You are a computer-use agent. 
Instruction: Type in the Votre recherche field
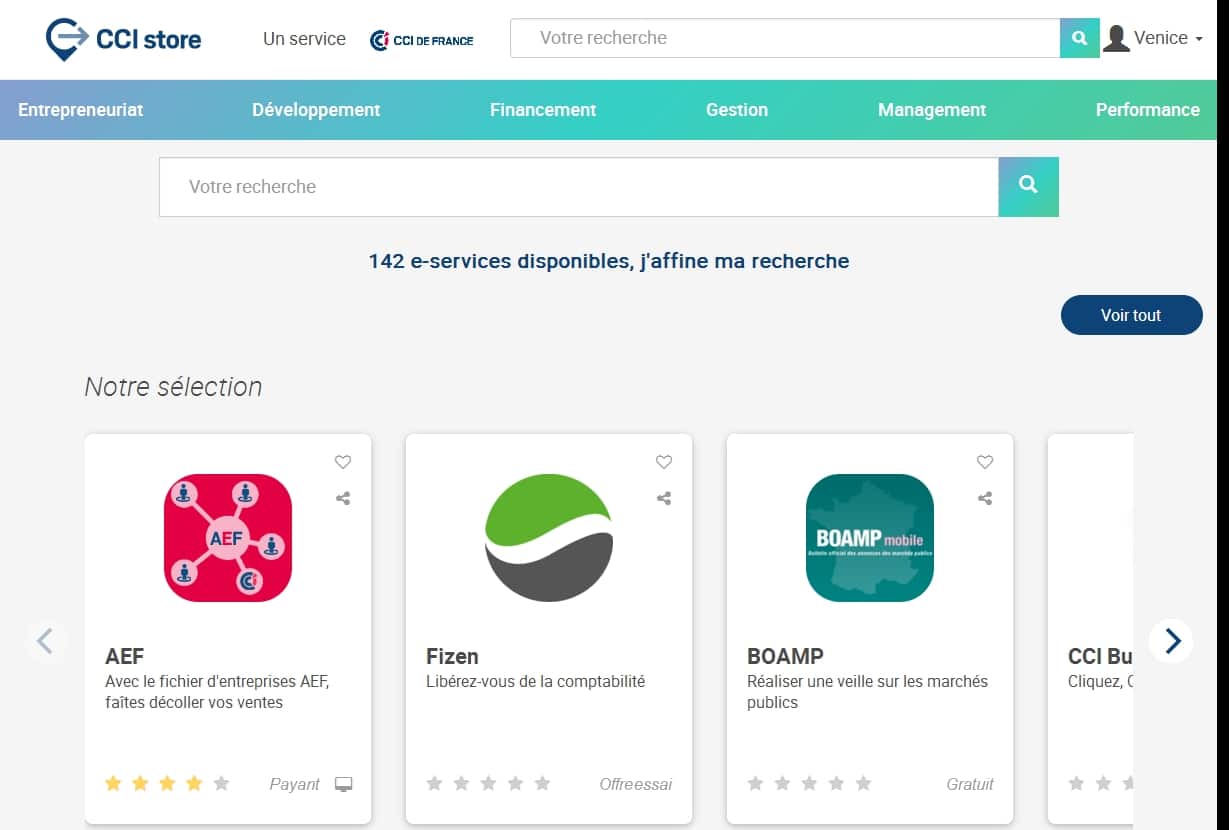(578, 186)
